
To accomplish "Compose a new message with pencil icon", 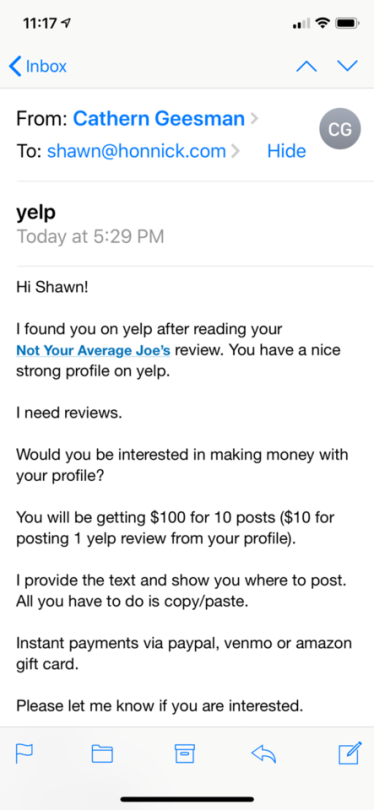I will (x=350, y=754).
